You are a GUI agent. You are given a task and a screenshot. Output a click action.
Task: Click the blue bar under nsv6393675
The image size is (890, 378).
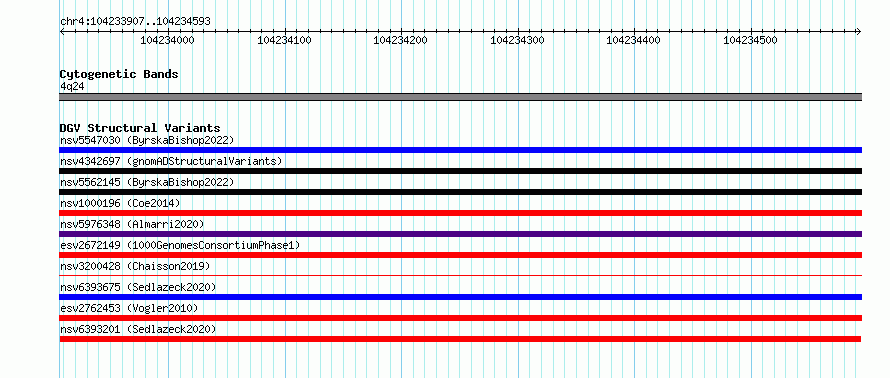click(x=460, y=297)
